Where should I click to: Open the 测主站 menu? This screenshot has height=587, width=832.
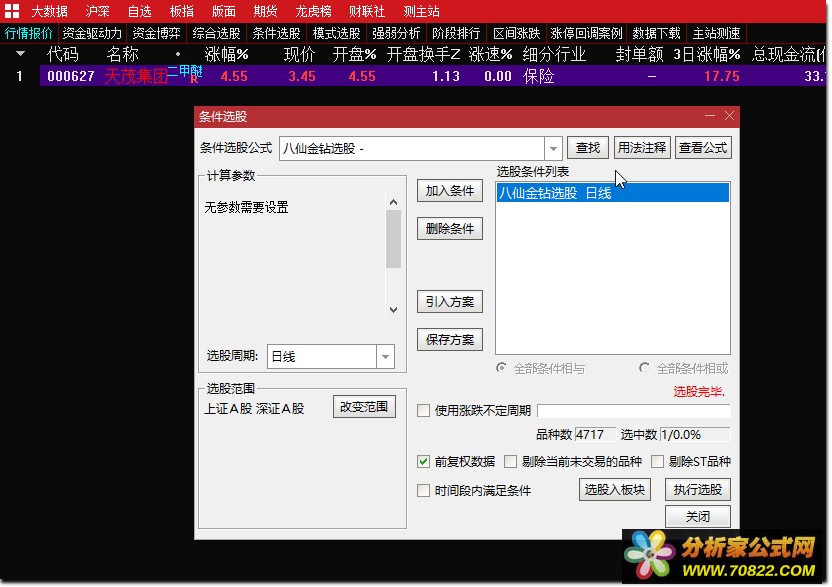pyautogui.click(x=421, y=11)
